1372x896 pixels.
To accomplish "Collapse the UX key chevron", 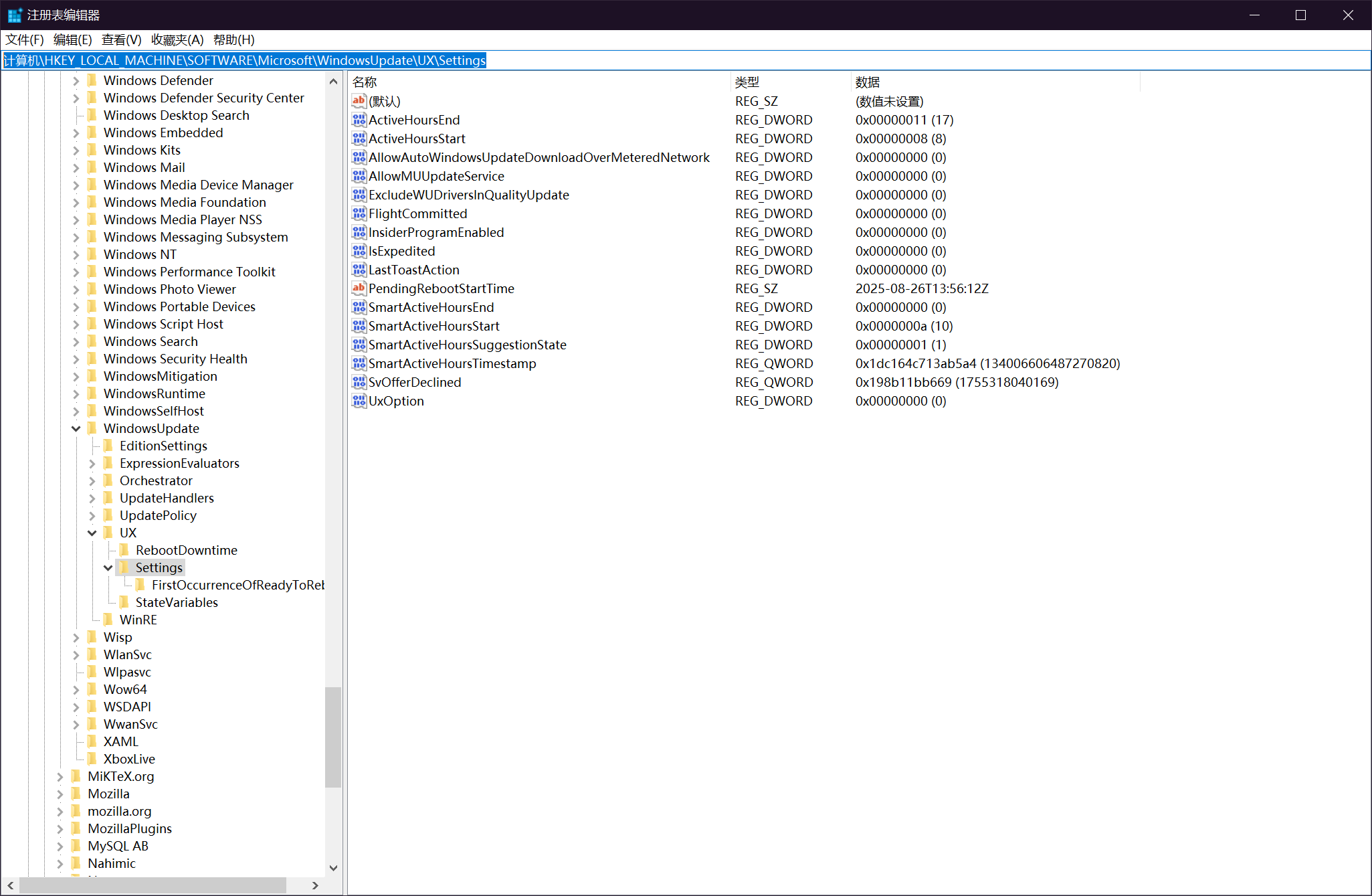I will click(92, 533).
